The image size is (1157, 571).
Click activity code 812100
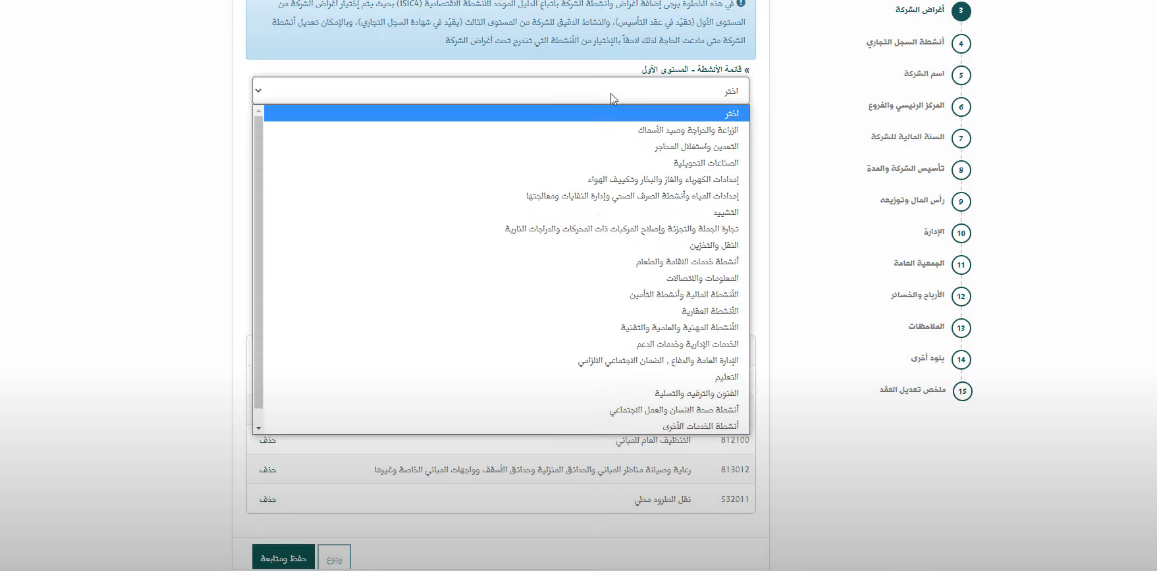point(735,440)
